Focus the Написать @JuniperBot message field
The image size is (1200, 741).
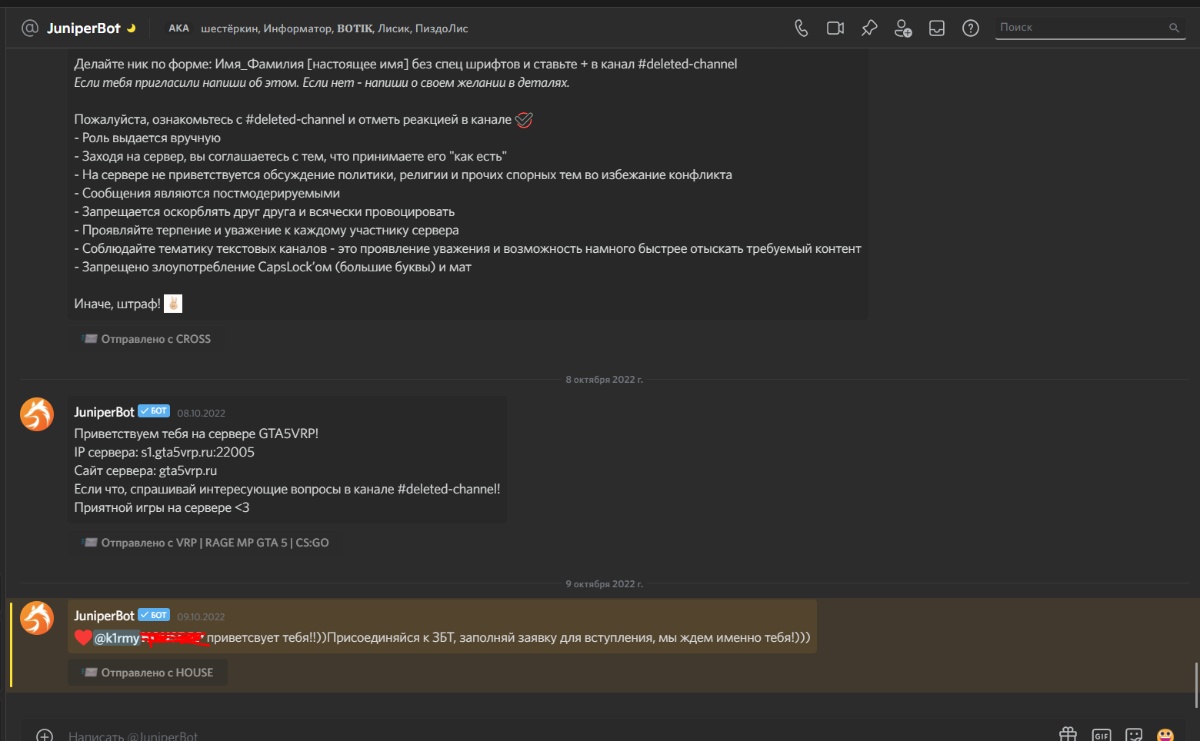[x=500, y=736]
